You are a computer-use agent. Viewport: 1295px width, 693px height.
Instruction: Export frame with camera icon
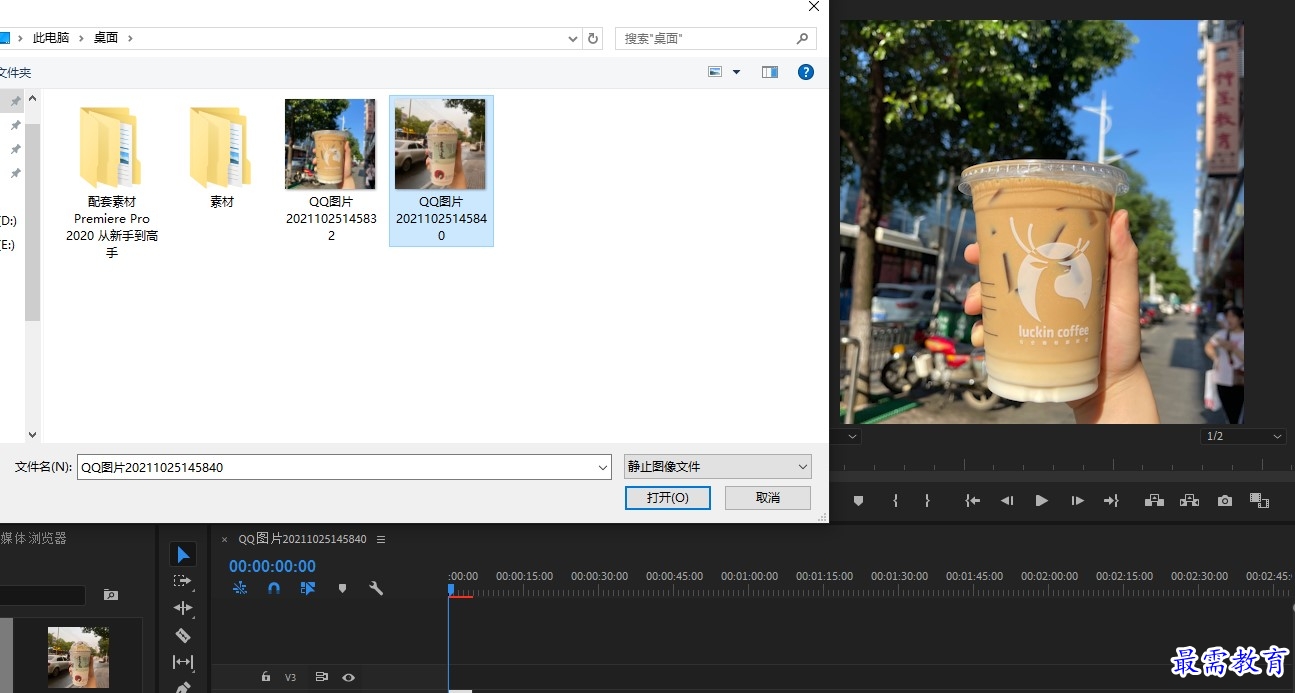pyautogui.click(x=1225, y=500)
